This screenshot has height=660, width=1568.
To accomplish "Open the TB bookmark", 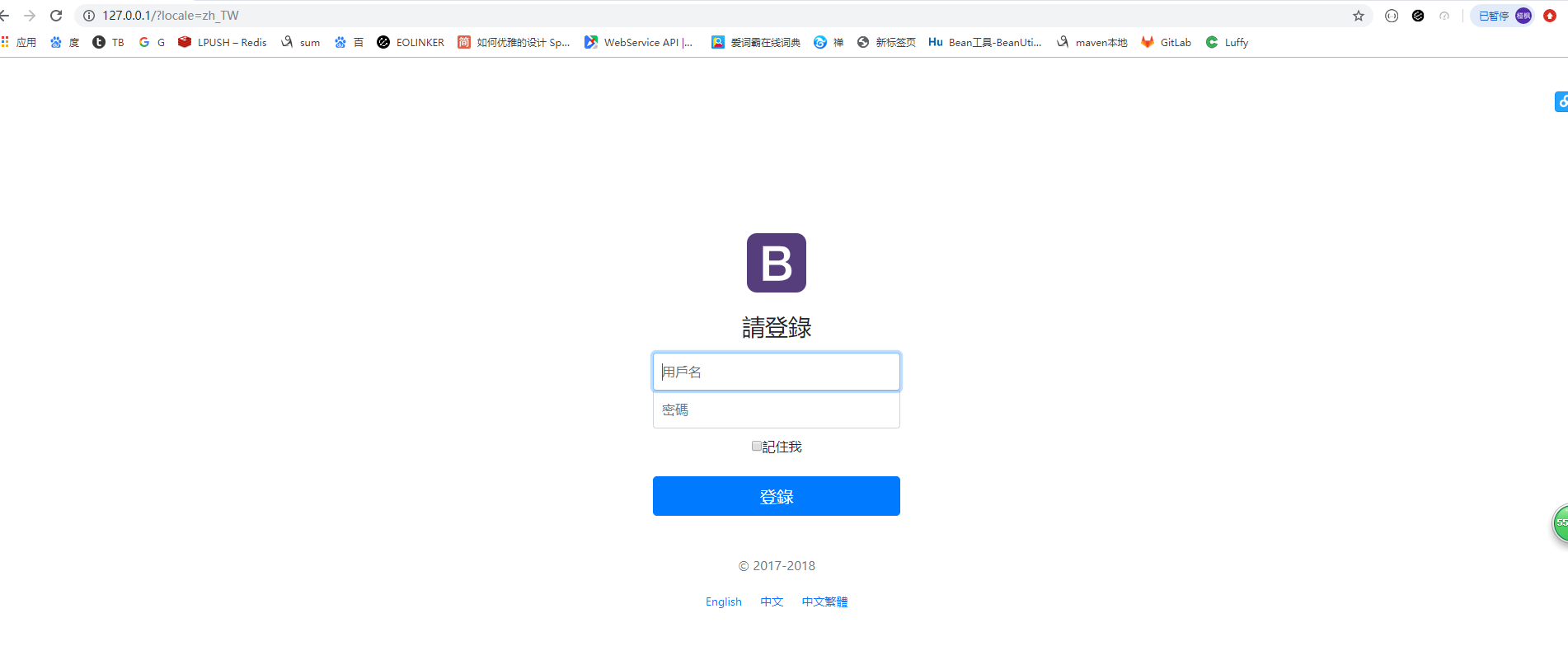I will (108, 42).
